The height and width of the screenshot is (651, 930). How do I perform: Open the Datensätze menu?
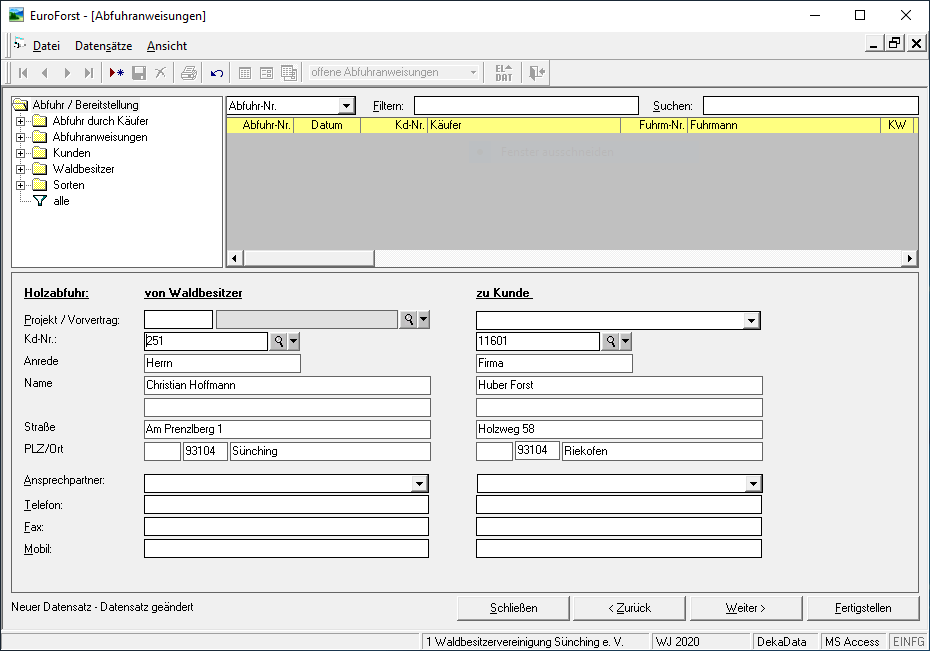[x=103, y=46]
